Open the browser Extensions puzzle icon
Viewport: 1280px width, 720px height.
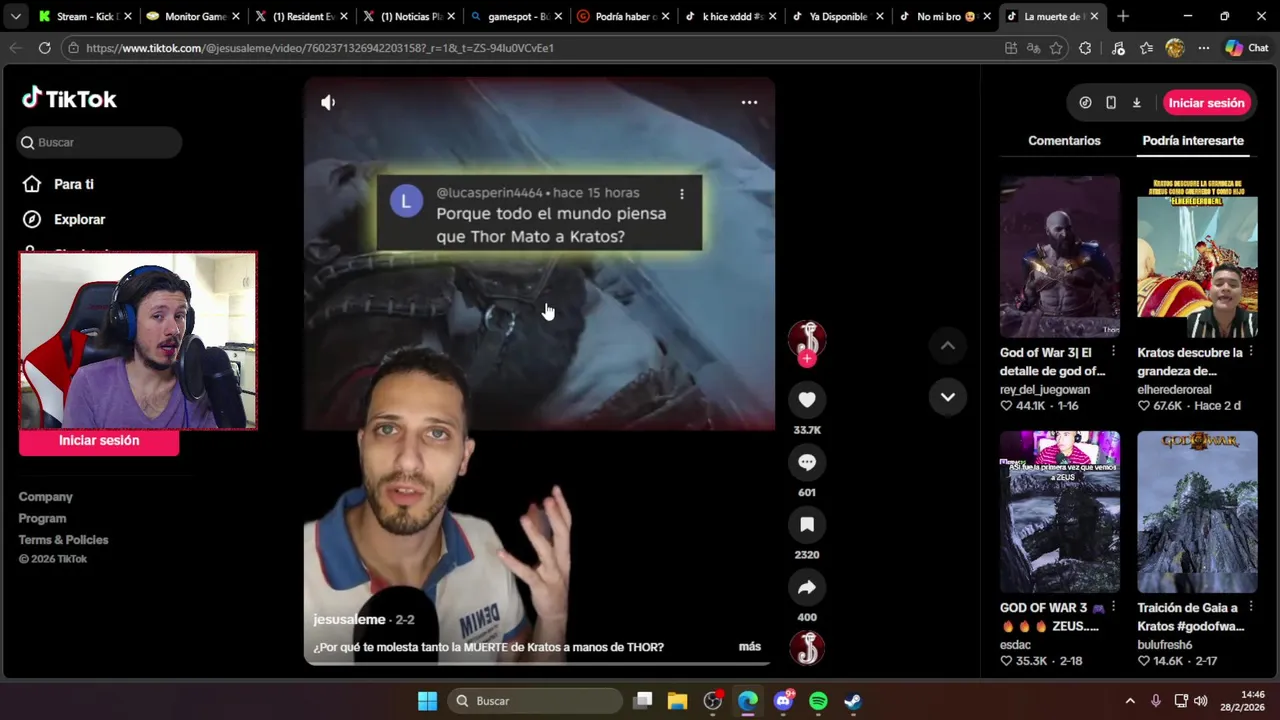pos(1085,48)
